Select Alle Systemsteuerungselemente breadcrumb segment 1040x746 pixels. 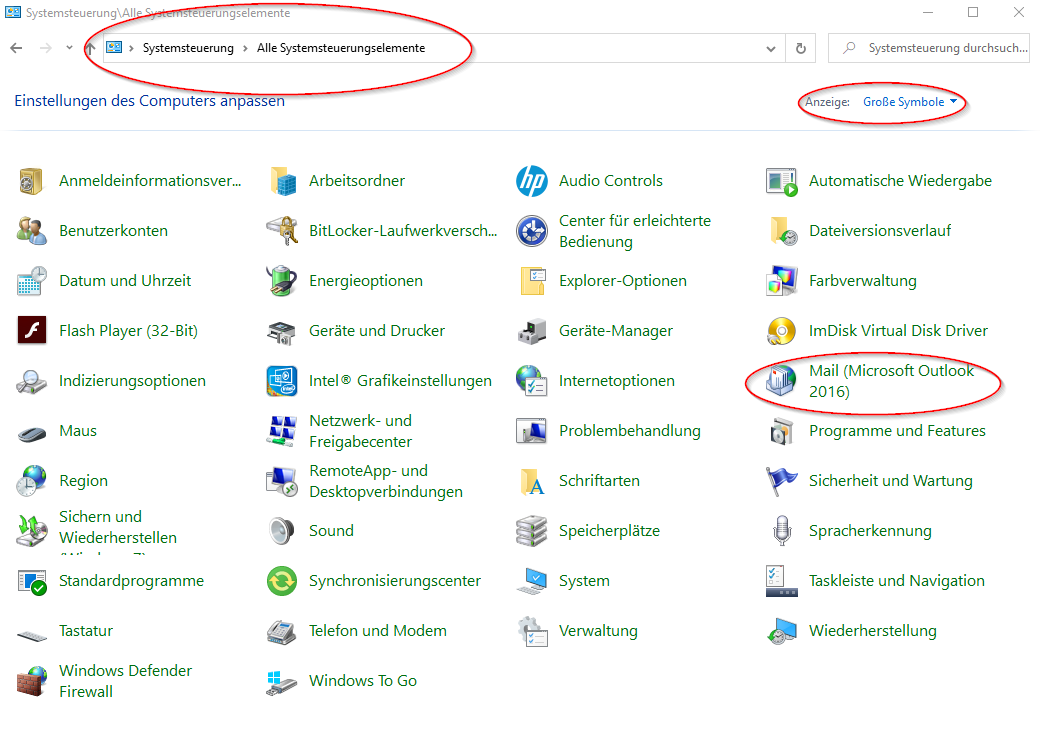pyautogui.click(x=340, y=48)
